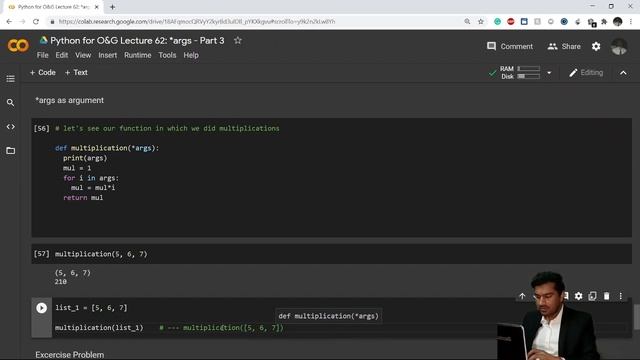The width and height of the screenshot is (640, 360).
Task: Click the RAM usage bar
Action: (x=529, y=69)
